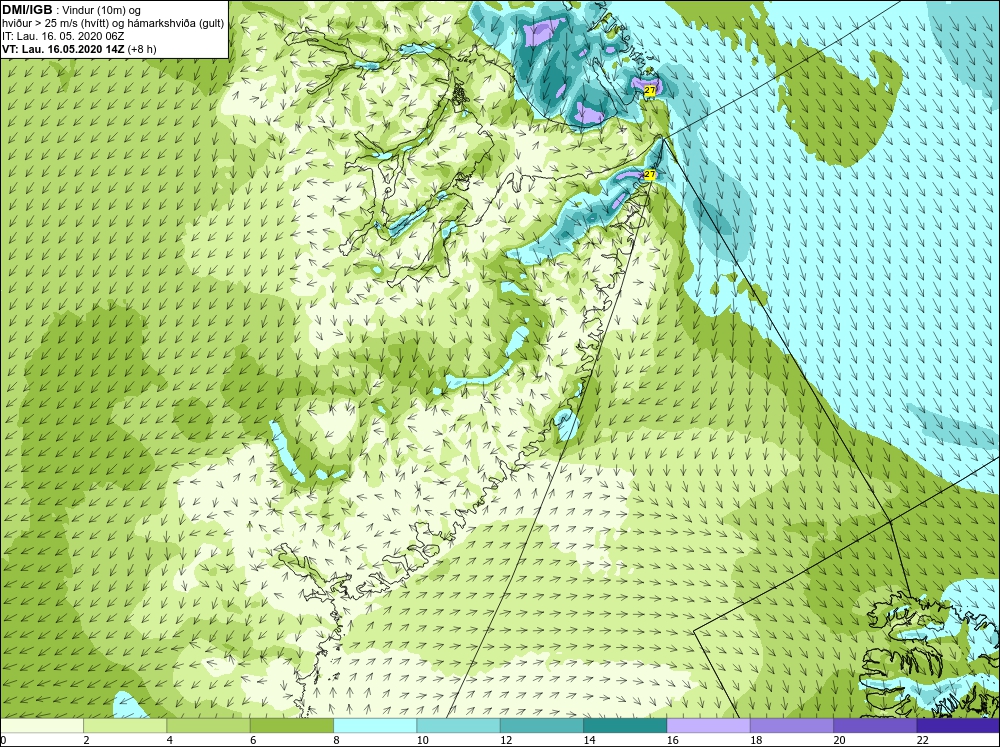Click the 16–18 m/s lavender legend swatch
Viewport: 1000px width, 747px height.
[708, 725]
